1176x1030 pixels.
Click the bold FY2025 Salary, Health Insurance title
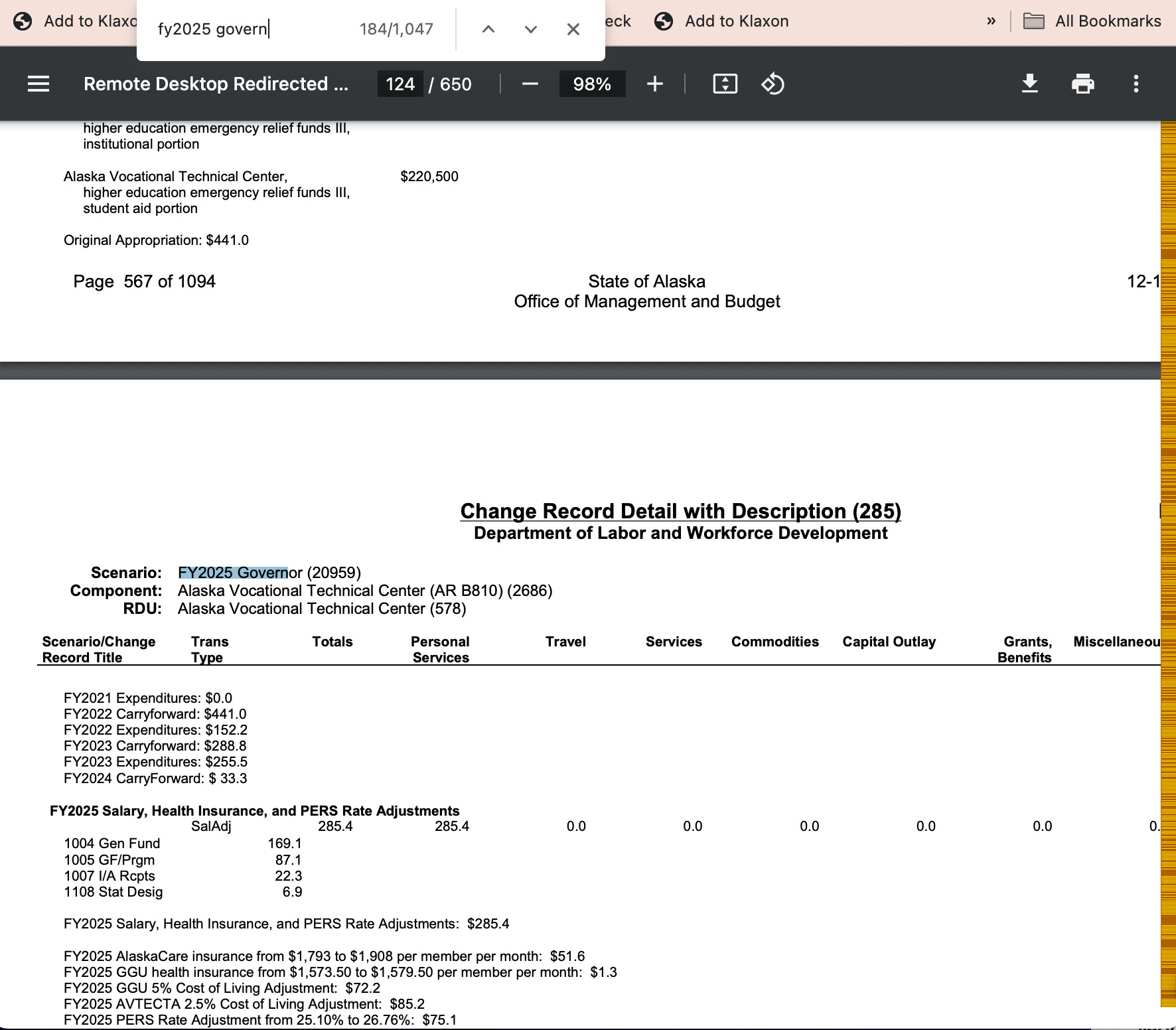[255, 811]
